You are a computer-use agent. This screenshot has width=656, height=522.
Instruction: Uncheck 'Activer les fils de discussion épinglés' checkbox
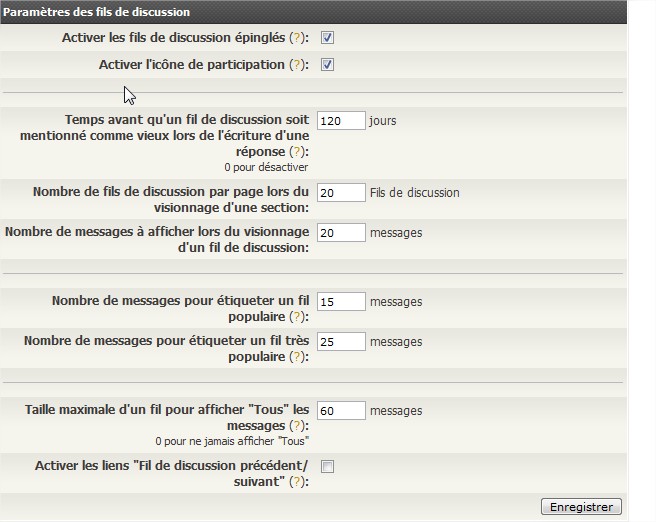pos(327,38)
